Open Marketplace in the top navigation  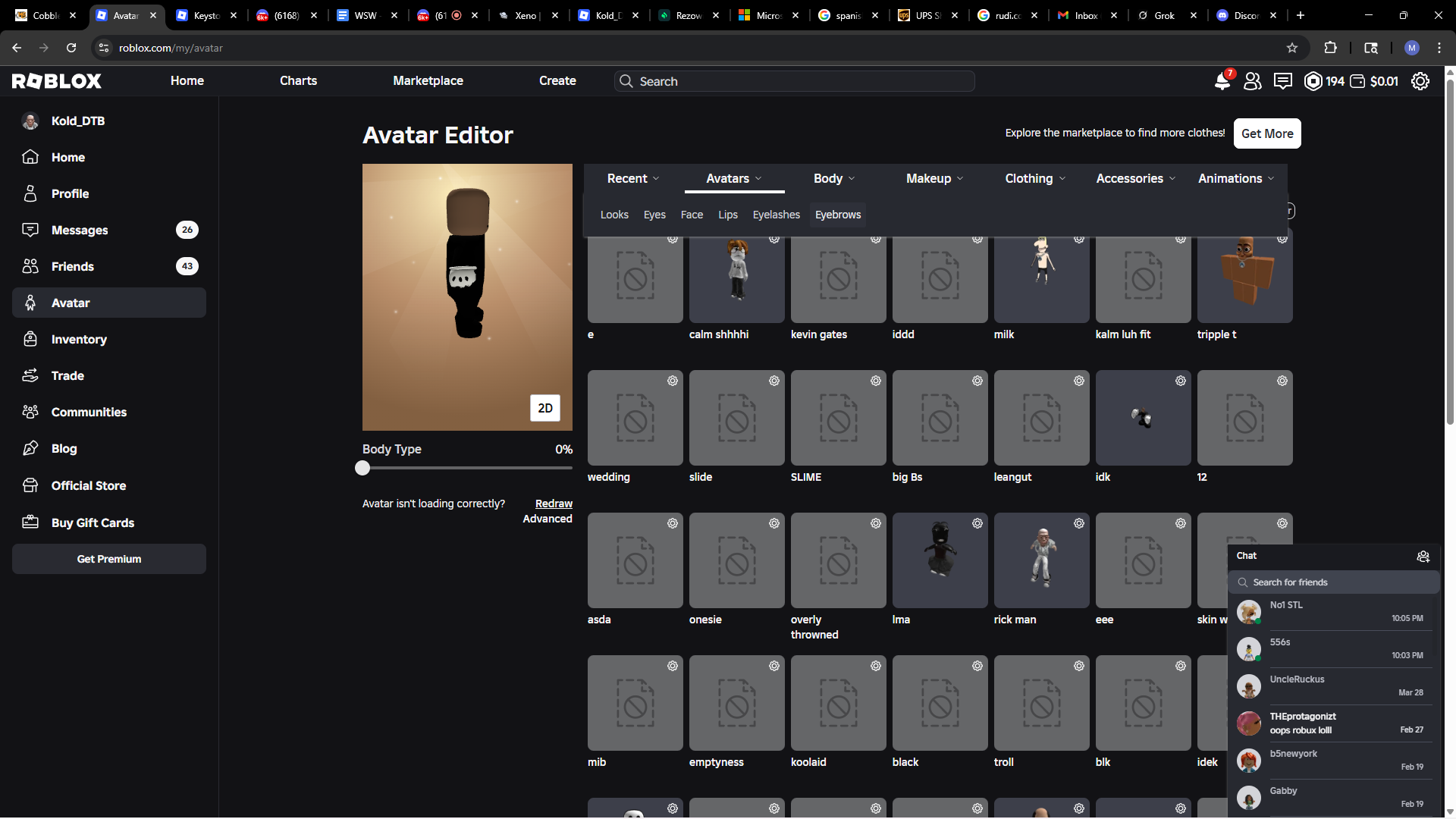coord(428,81)
